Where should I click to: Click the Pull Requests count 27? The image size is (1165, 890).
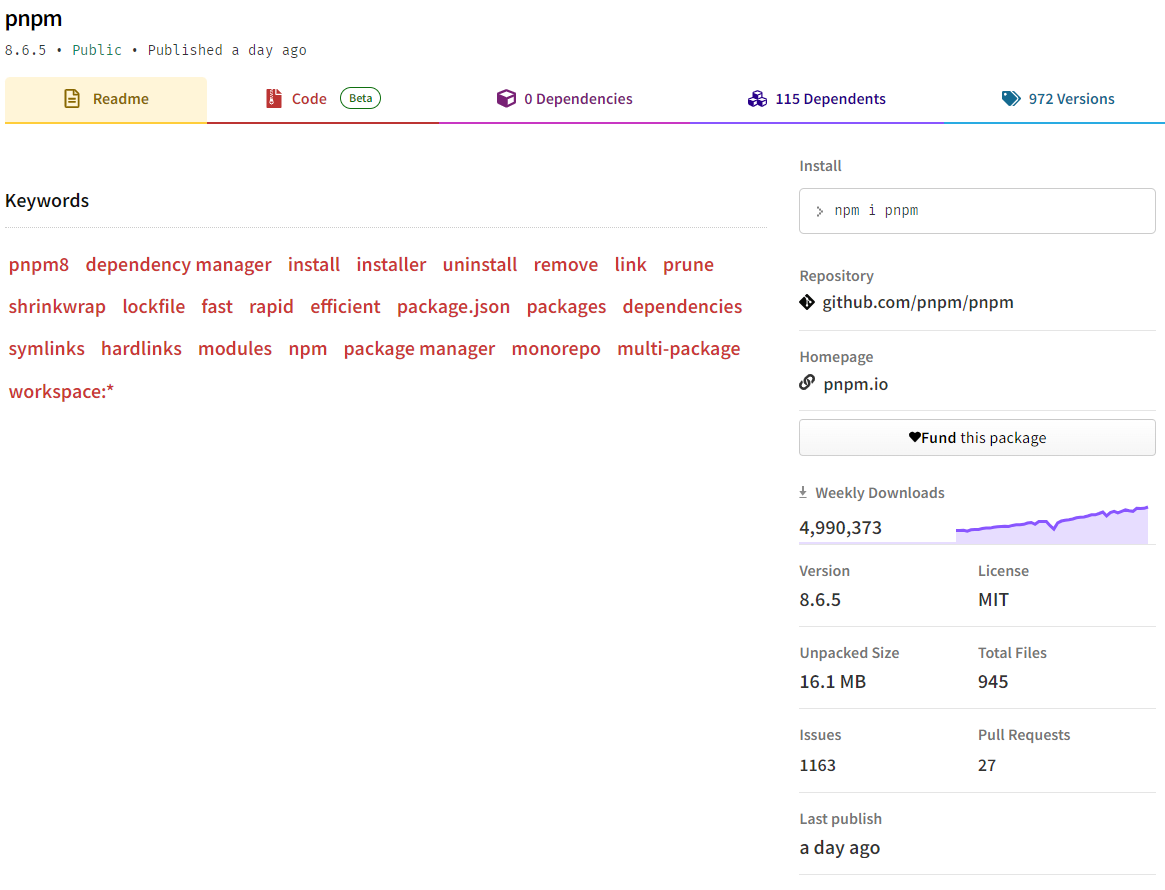[987, 765]
